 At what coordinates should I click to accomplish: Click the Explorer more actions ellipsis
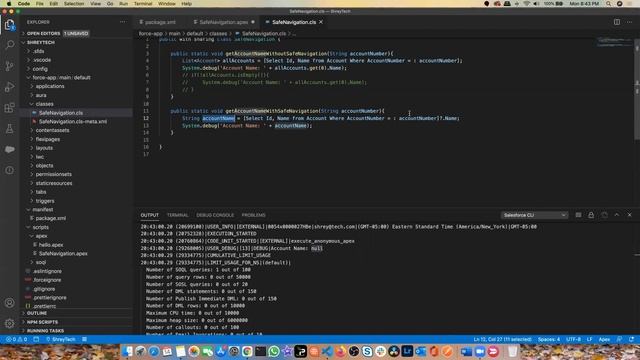pos(123,22)
